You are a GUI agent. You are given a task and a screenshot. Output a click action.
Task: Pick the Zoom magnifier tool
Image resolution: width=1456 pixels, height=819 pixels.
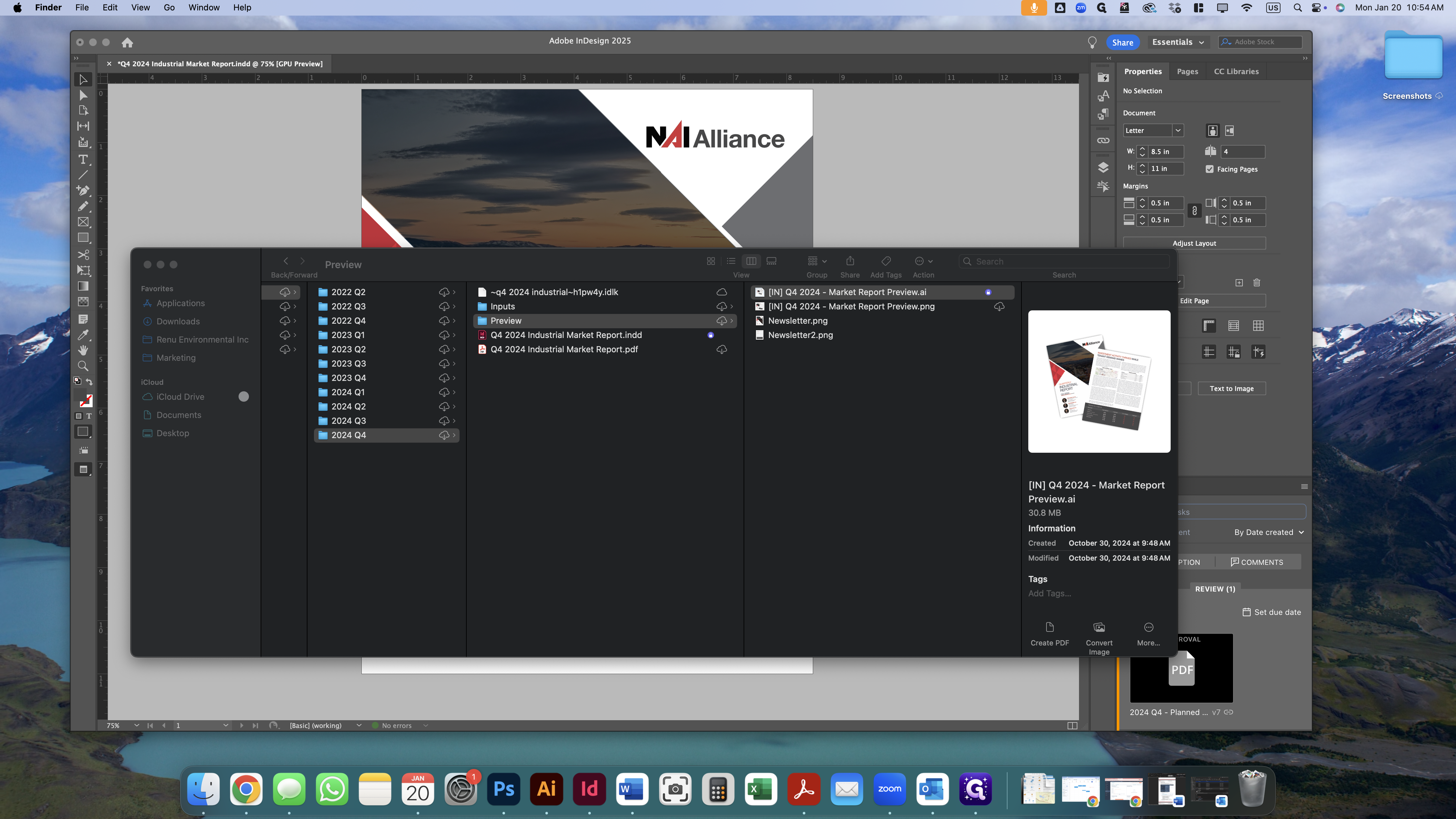83,366
